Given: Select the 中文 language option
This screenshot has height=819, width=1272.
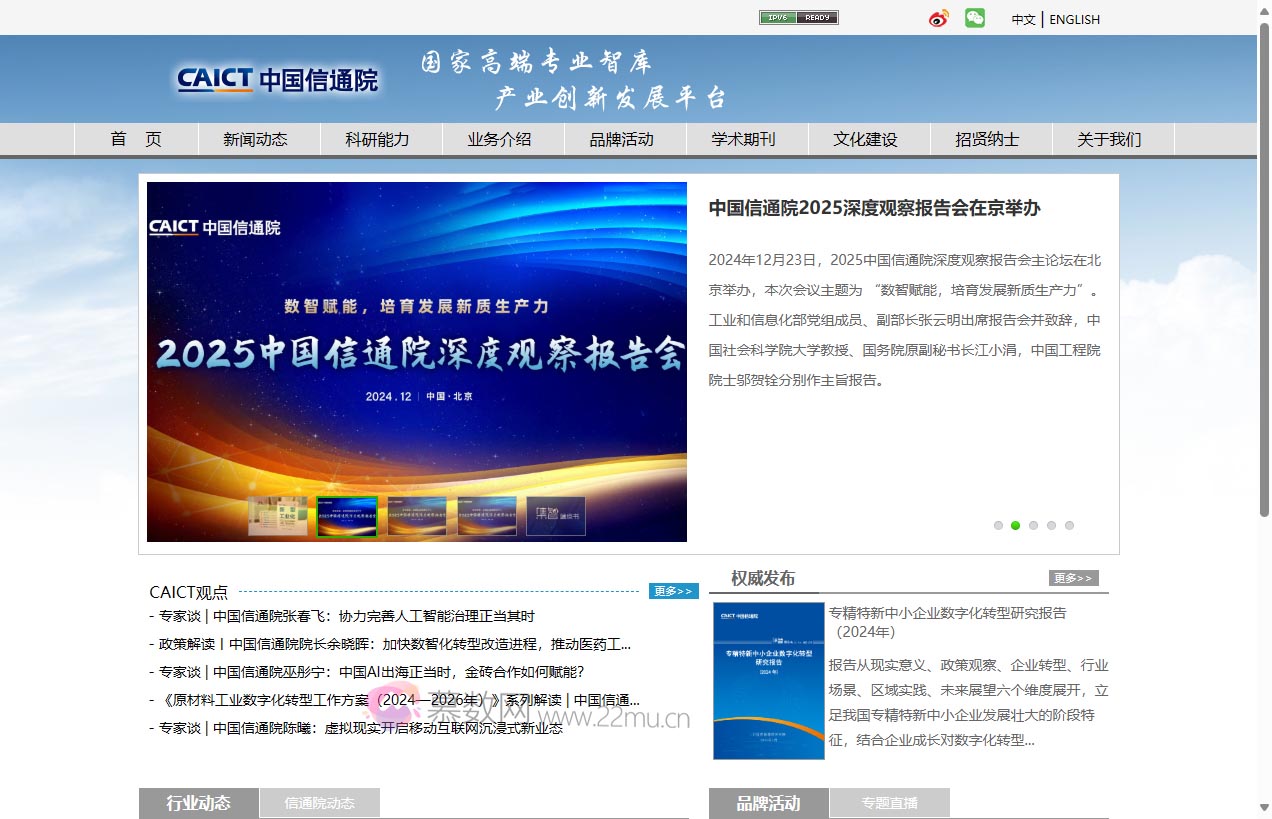Looking at the screenshot, I should [x=1023, y=19].
